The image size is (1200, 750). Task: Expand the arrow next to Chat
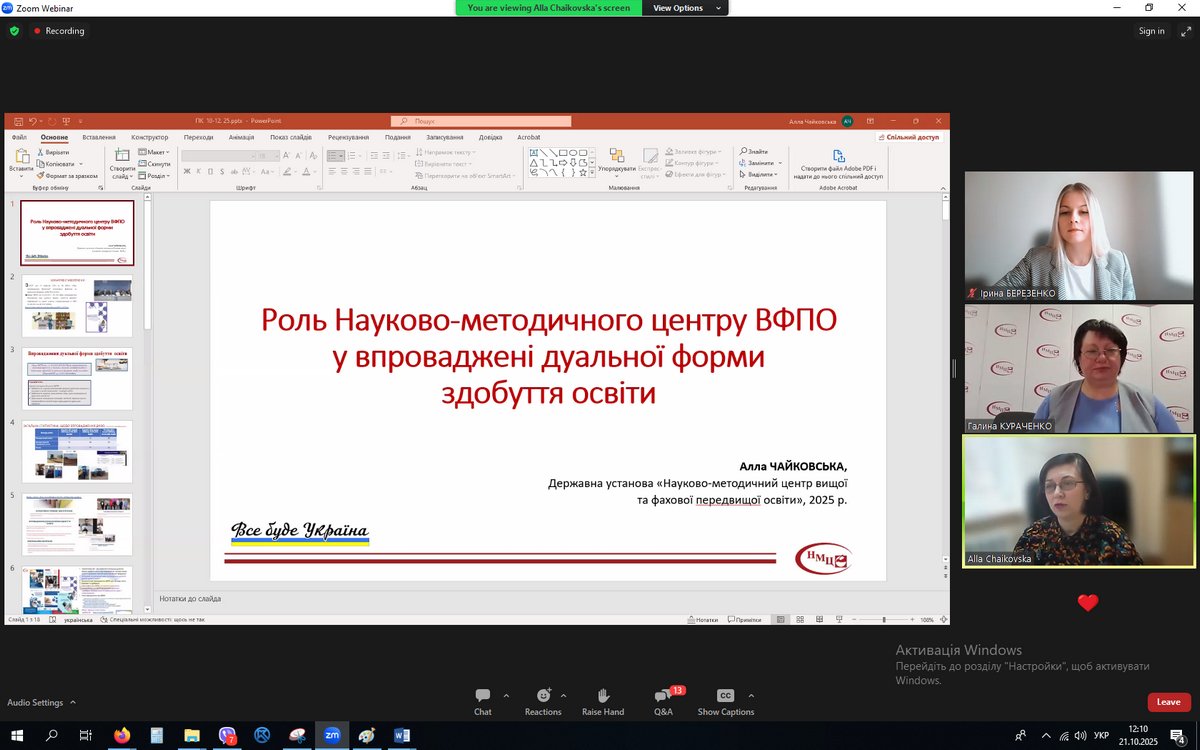tap(506, 696)
